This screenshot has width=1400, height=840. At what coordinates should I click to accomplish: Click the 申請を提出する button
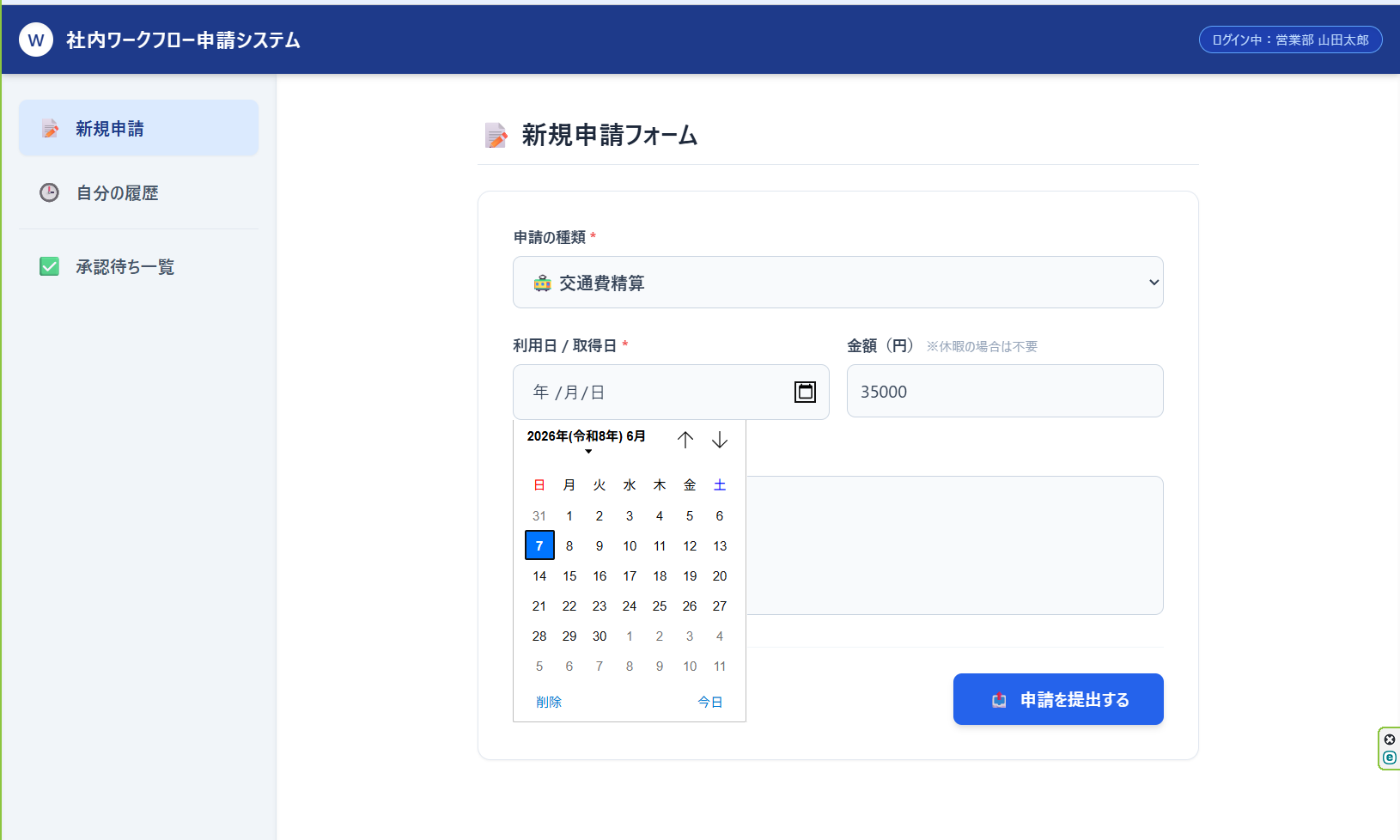(1058, 699)
